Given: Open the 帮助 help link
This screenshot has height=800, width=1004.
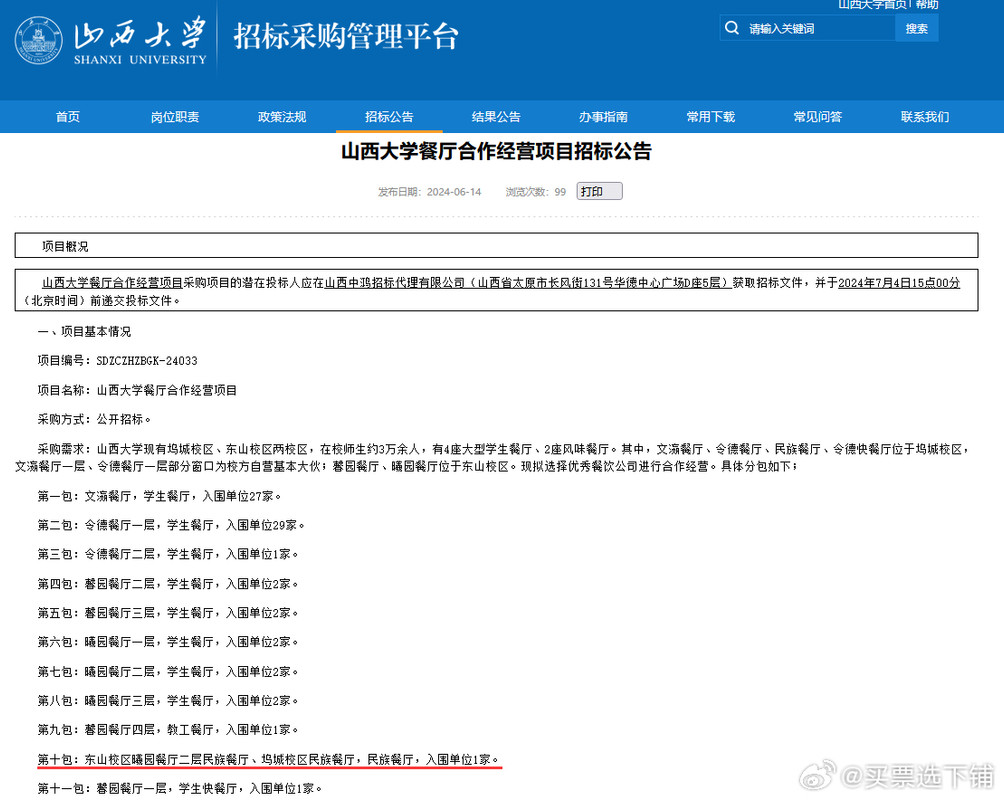Looking at the screenshot, I should point(927,4).
